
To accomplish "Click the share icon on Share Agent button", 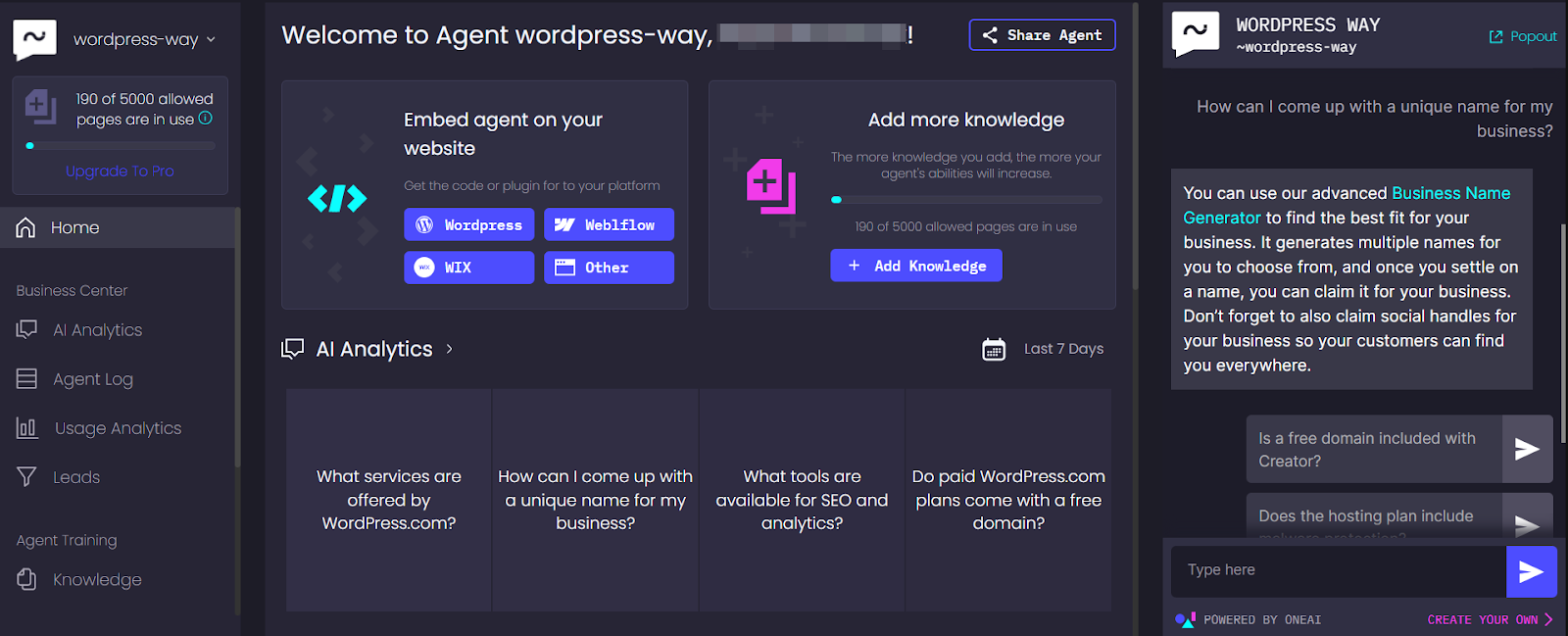I will click(990, 35).
